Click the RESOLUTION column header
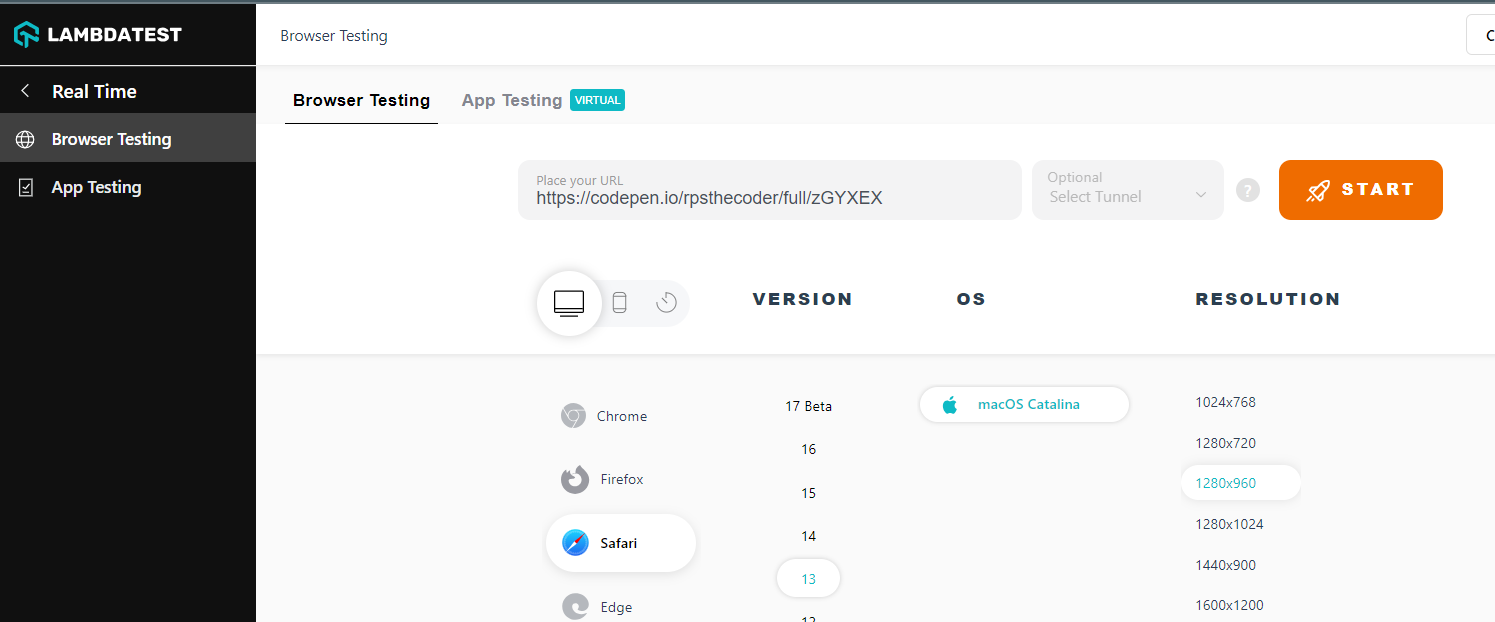1495x622 pixels. point(1268,299)
